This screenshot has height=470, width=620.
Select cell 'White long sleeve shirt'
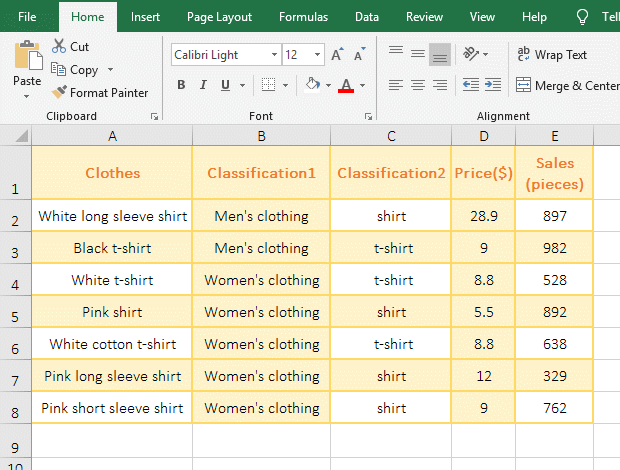click(x=112, y=215)
